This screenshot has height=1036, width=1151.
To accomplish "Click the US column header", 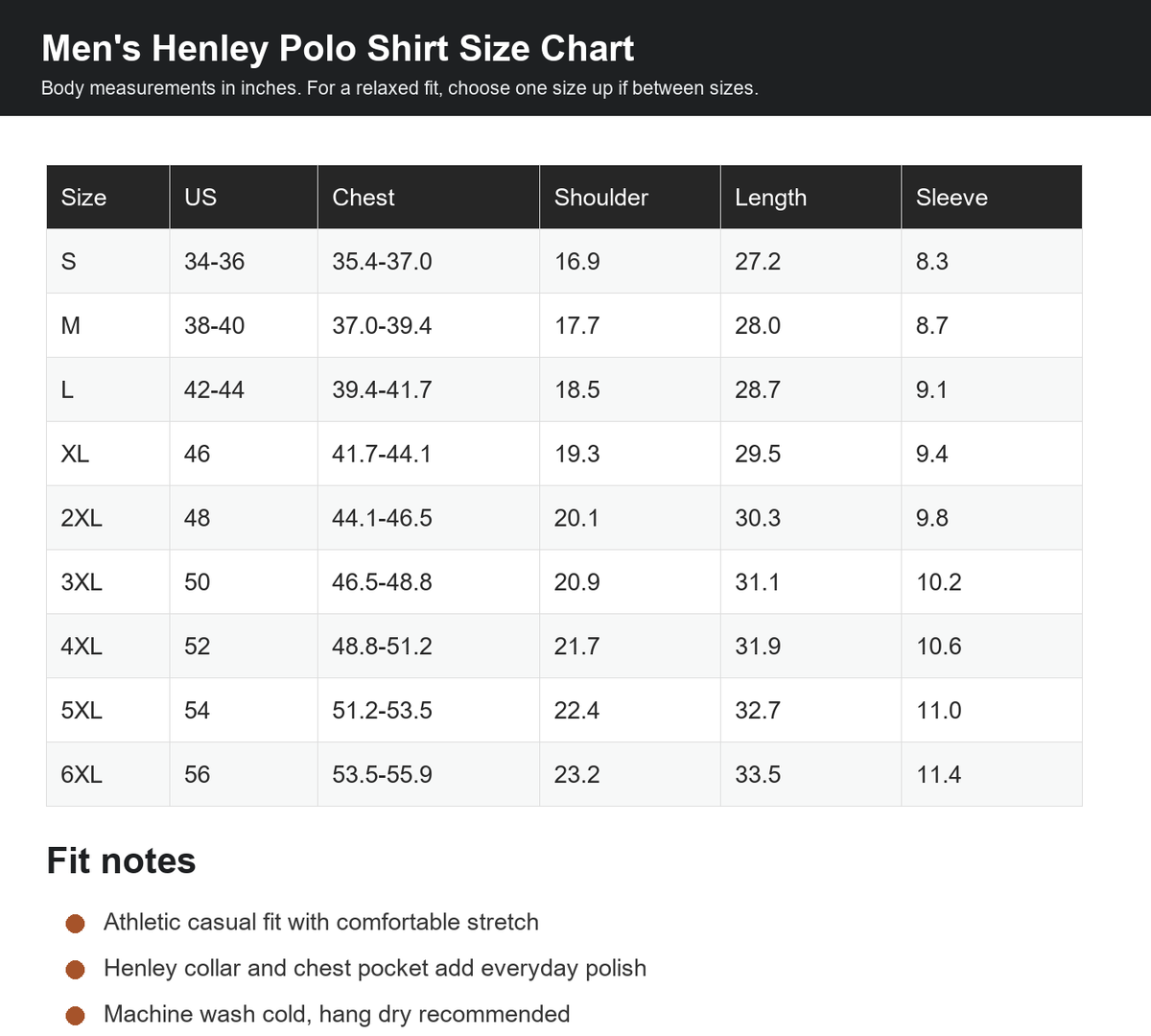I will [244, 197].
